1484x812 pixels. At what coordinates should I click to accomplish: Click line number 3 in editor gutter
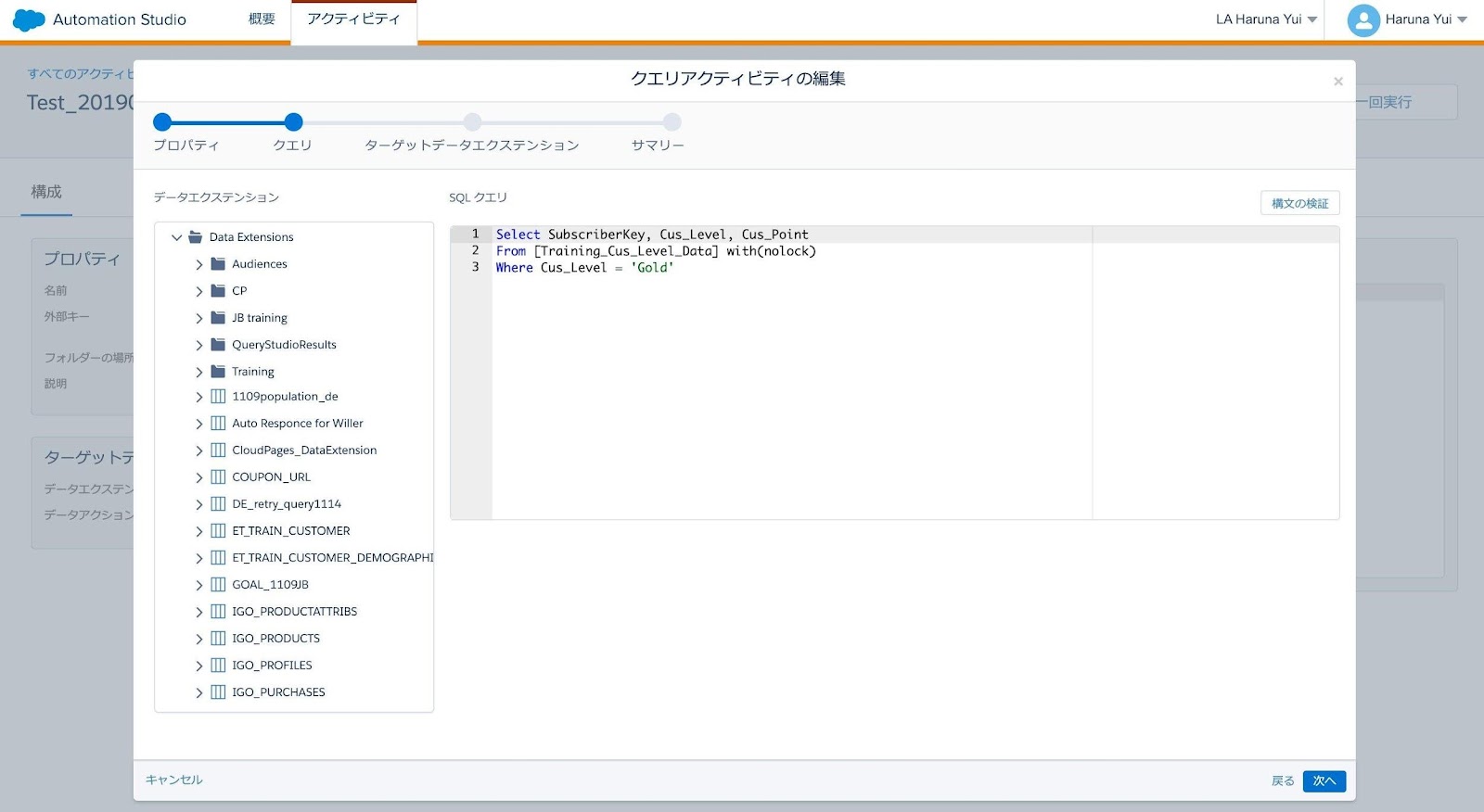[475, 267]
